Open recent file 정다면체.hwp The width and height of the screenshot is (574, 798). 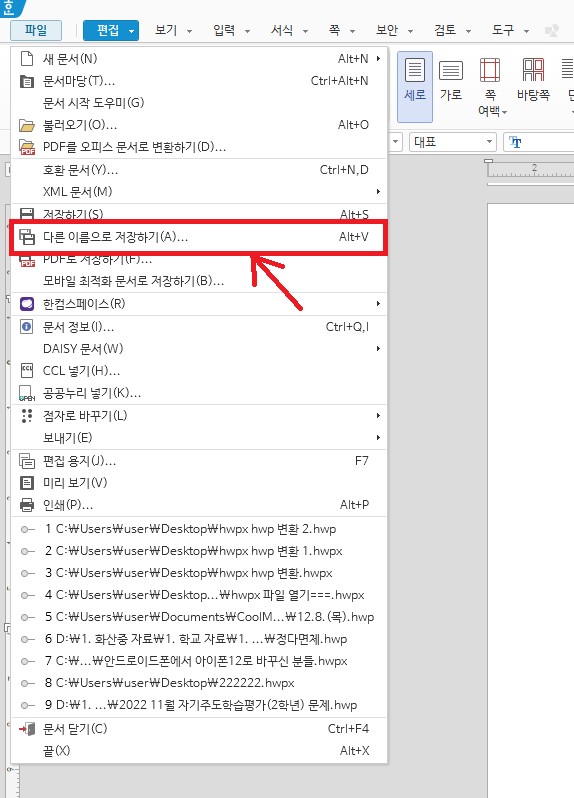[199, 639]
